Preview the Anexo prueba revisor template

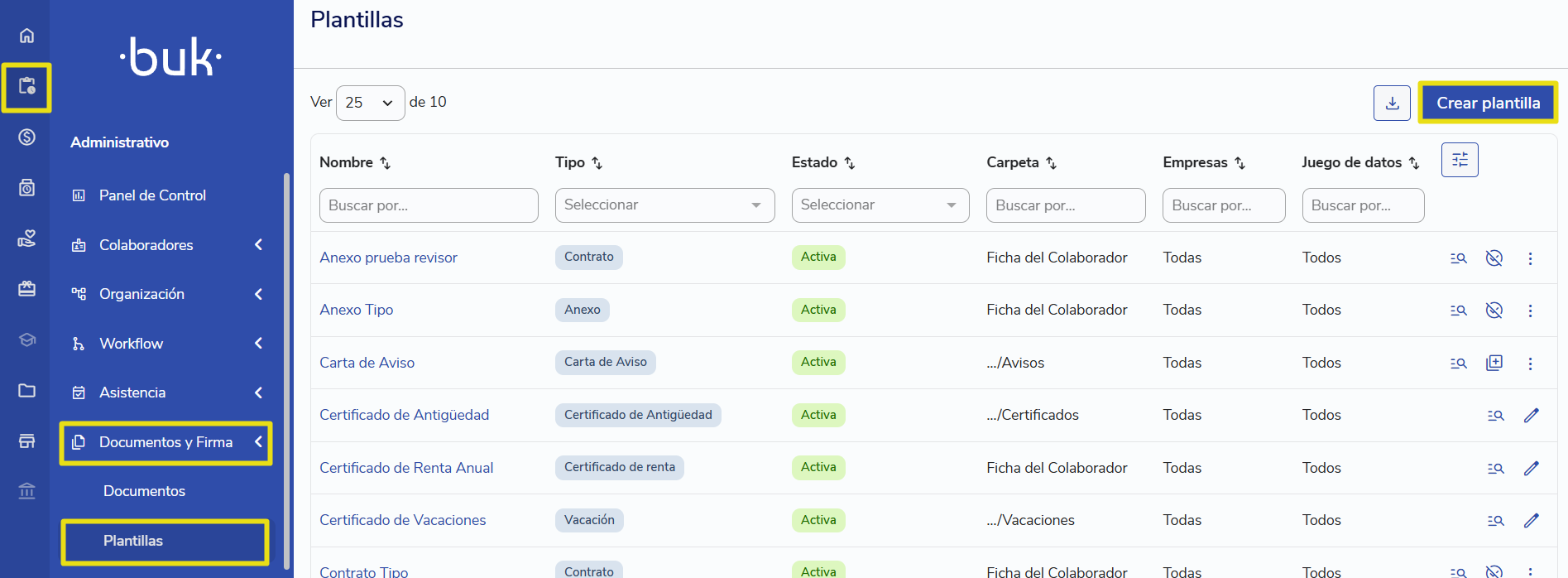(x=1458, y=258)
